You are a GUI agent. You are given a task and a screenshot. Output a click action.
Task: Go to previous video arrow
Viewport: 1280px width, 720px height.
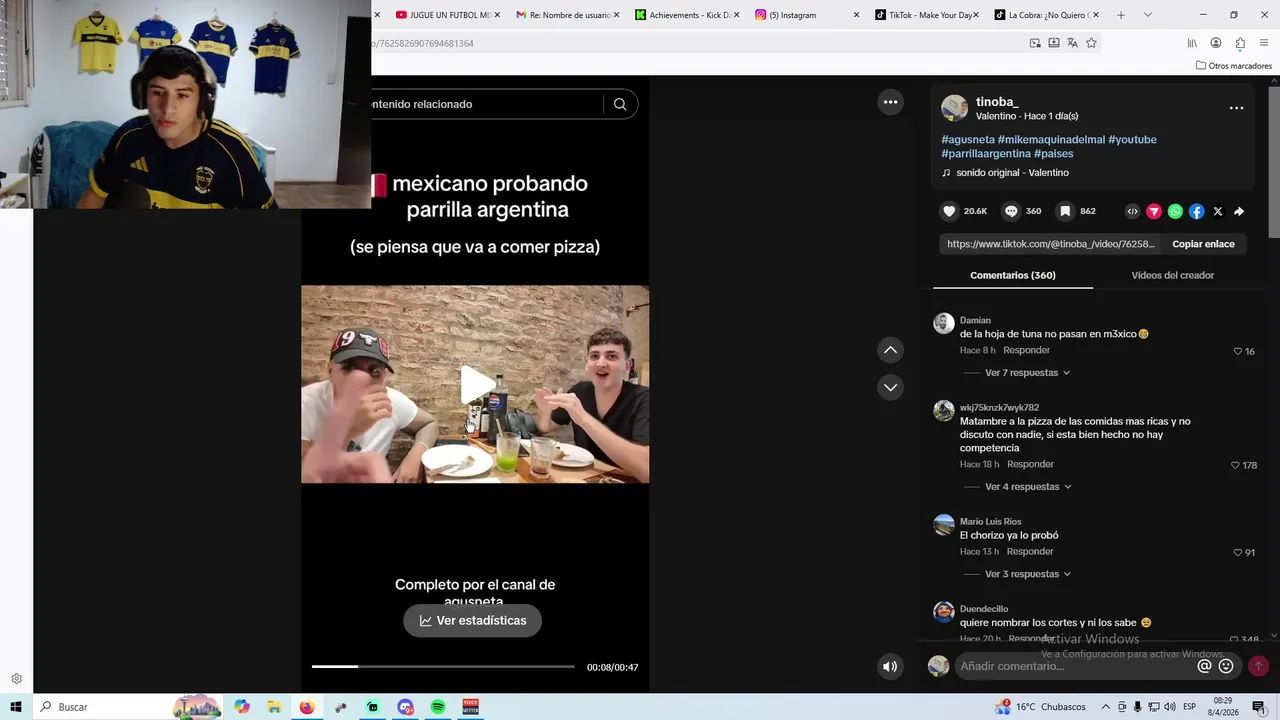(890, 350)
